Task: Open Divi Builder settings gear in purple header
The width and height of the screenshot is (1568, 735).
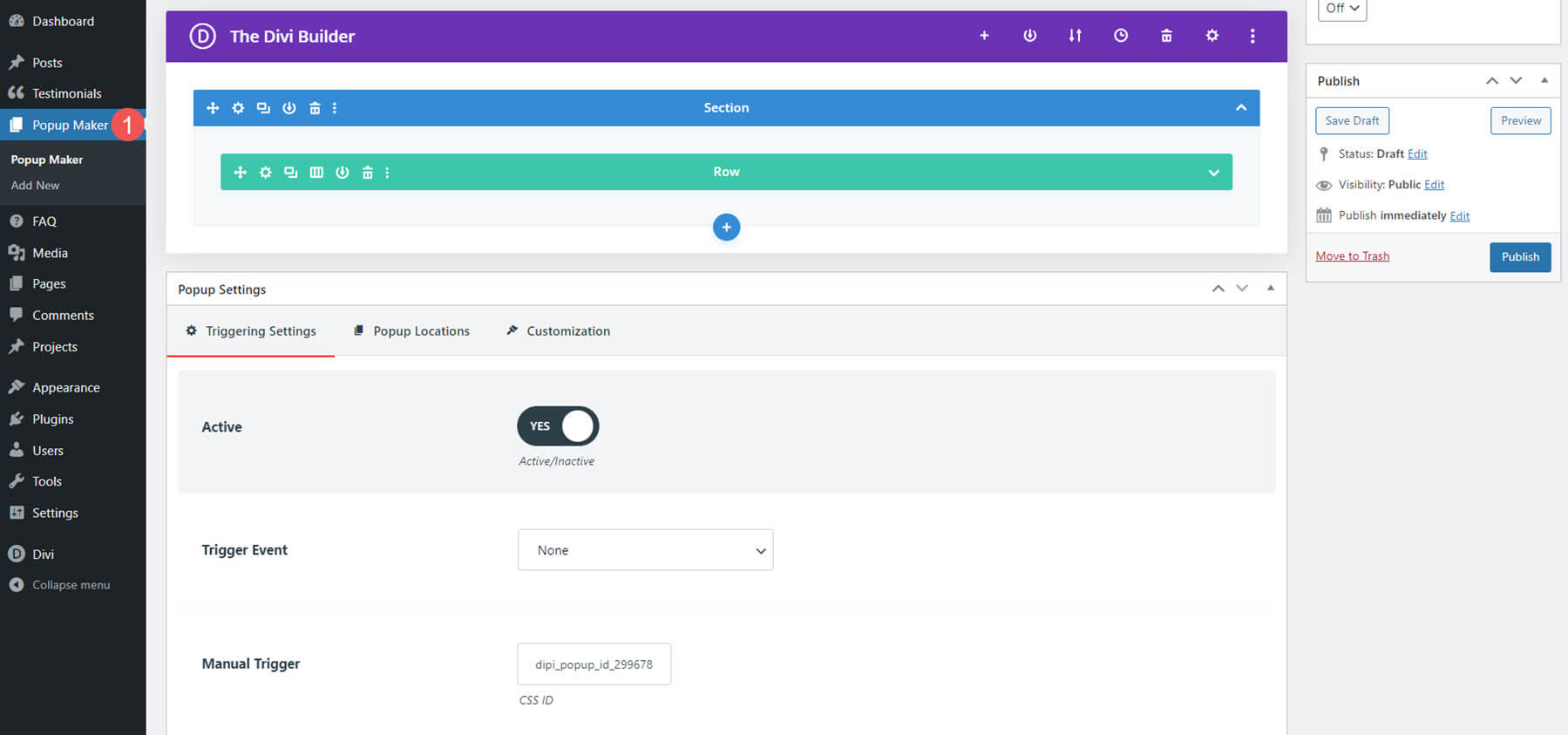Action: tap(1212, 36)
